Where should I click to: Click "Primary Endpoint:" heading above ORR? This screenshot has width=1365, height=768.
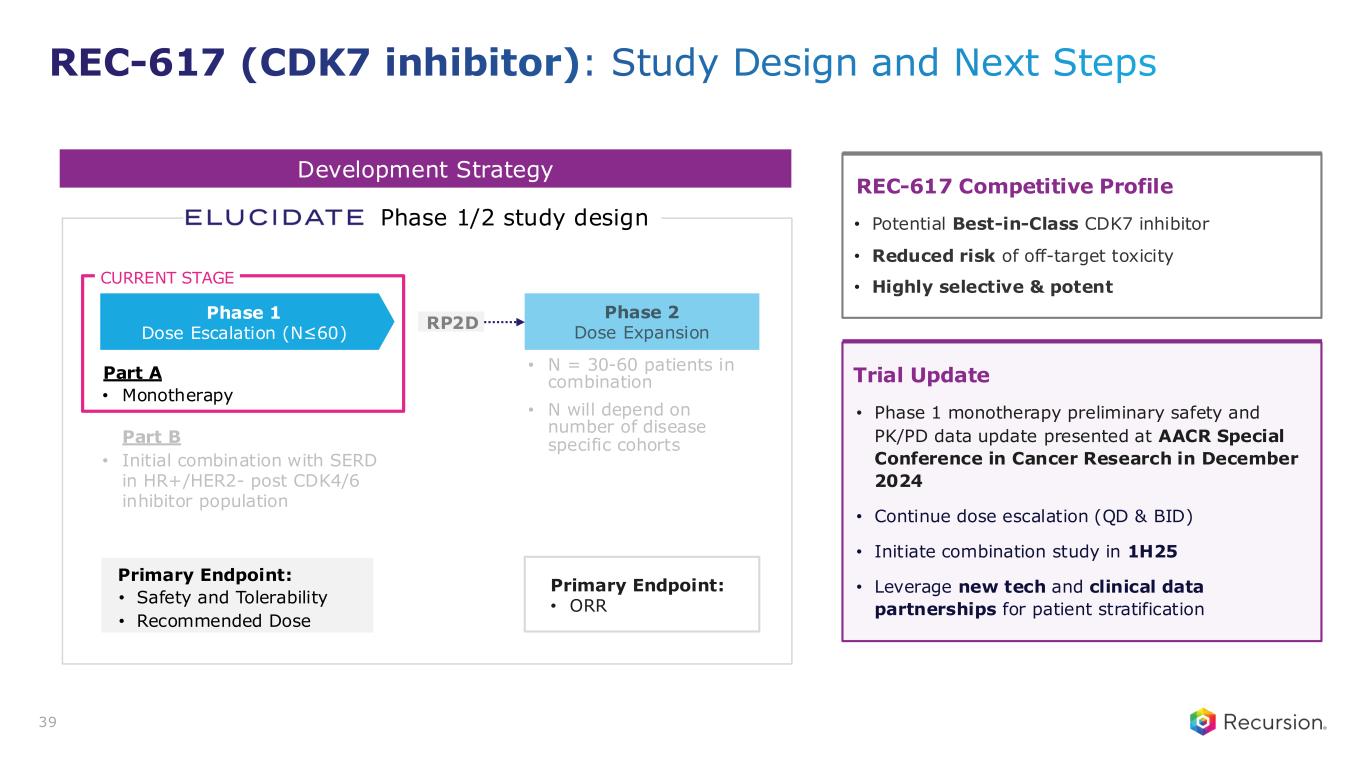pyautogui.click(x=637, y=587)
